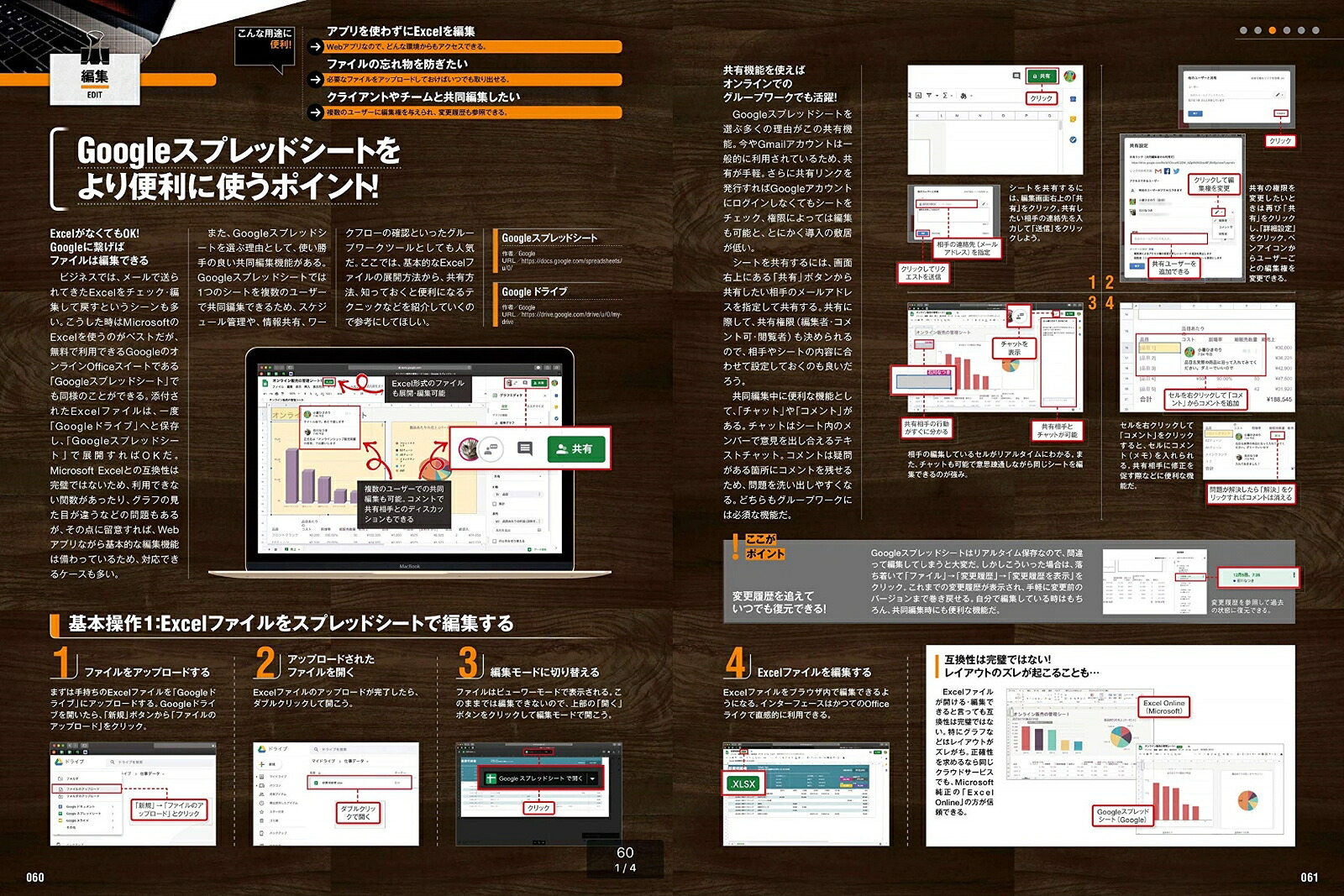Select the 売上 sheet tab at the bottom
1344x896 pixels.
click(x=293, y=549)
